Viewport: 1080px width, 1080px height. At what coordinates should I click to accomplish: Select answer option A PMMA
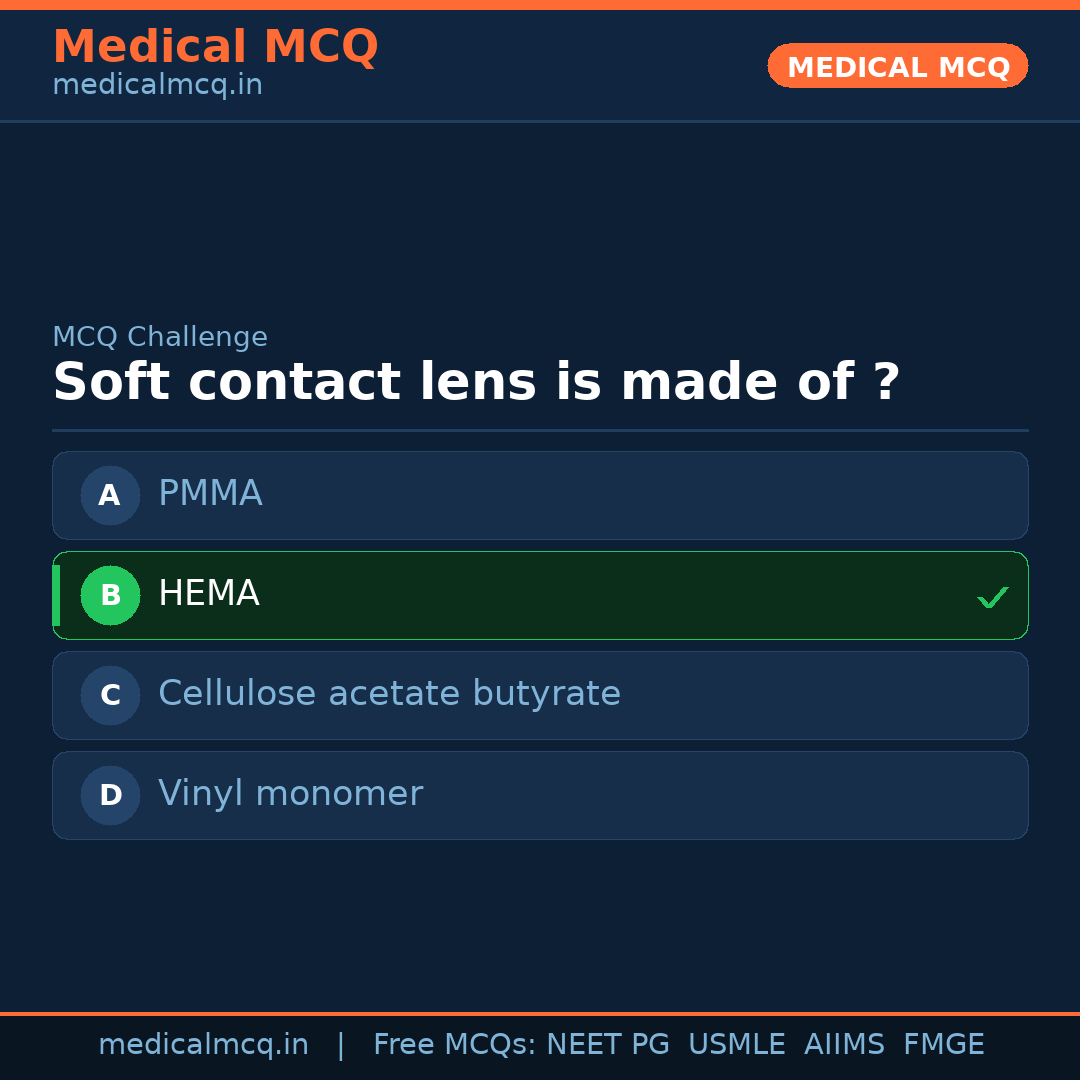tap(540, 495)
